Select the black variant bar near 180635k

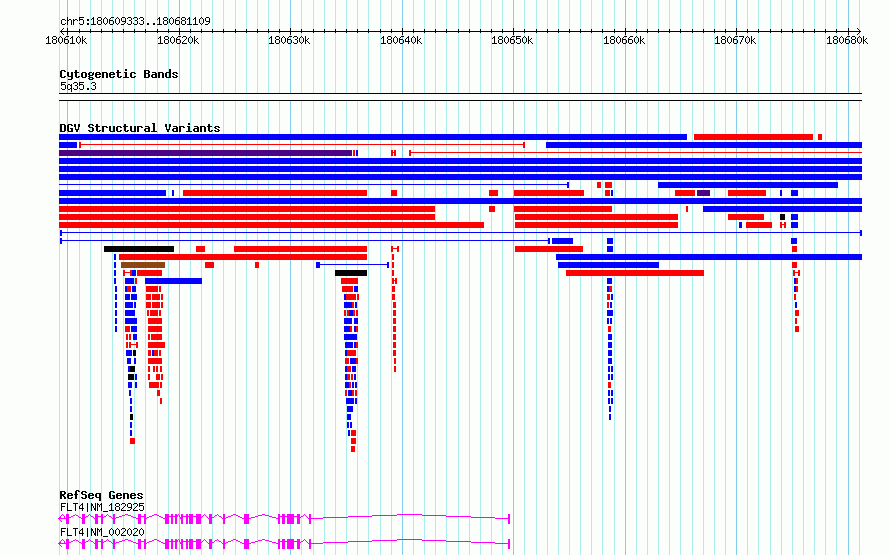[x=351, y=273]
